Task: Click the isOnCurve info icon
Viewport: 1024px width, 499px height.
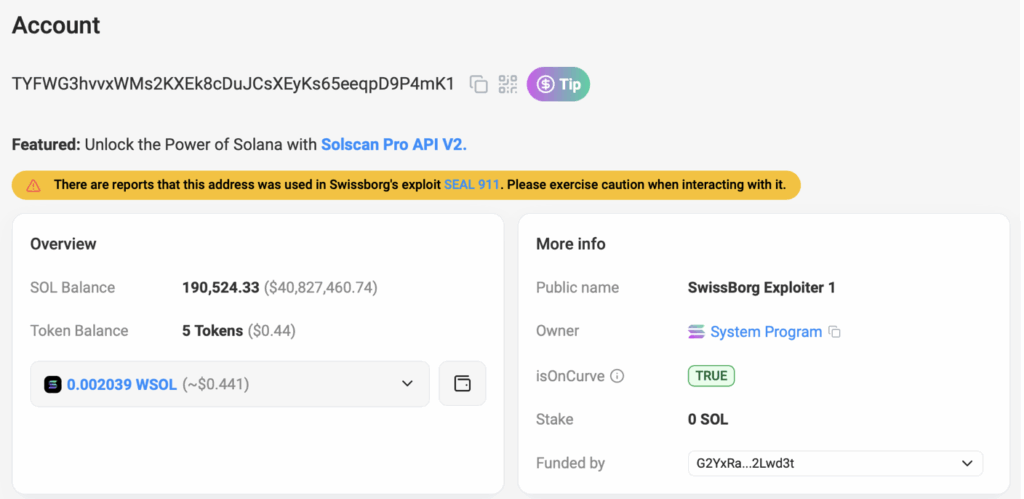Action: pos(617,376)
